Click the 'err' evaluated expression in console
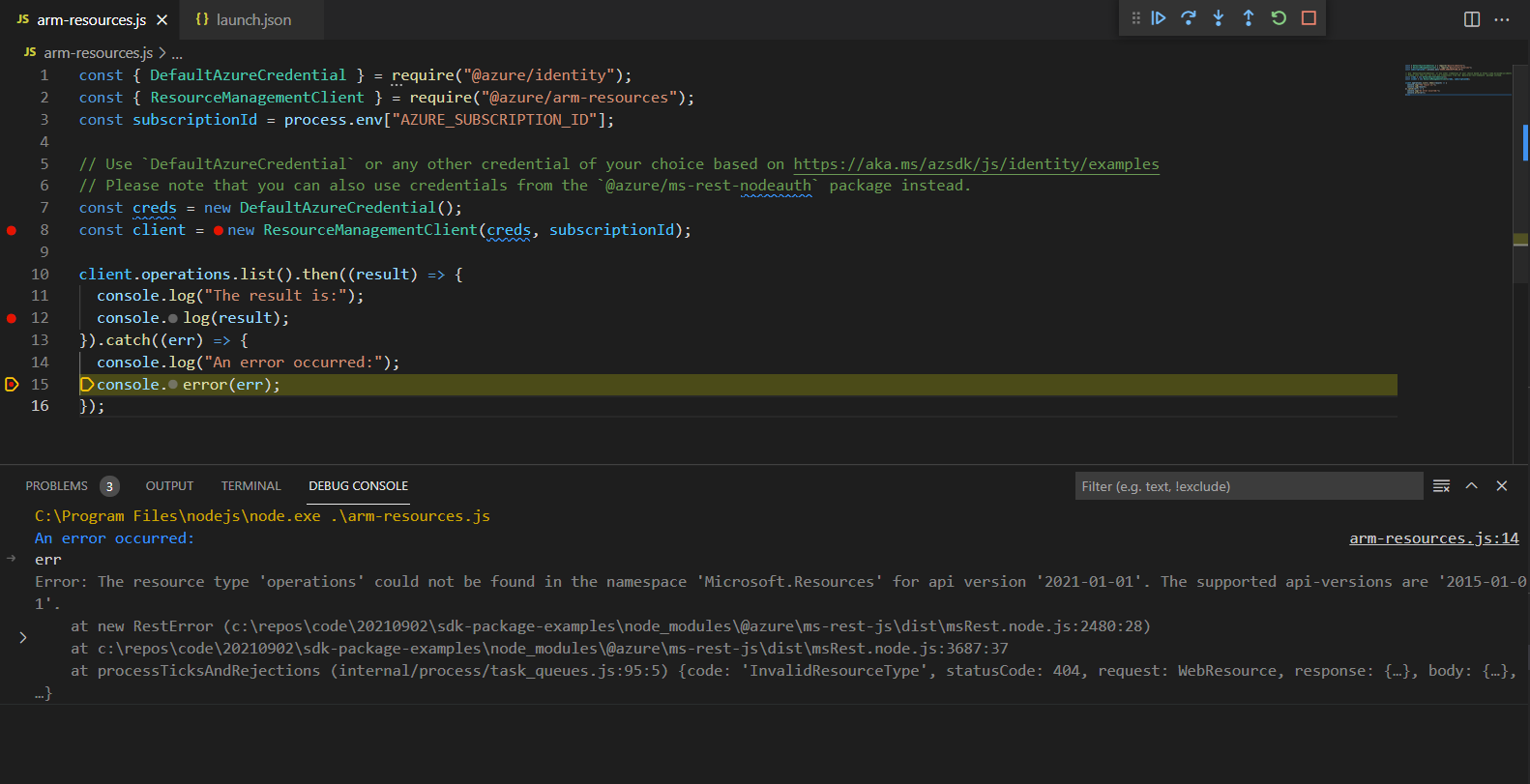 click(x=48, y=560)
